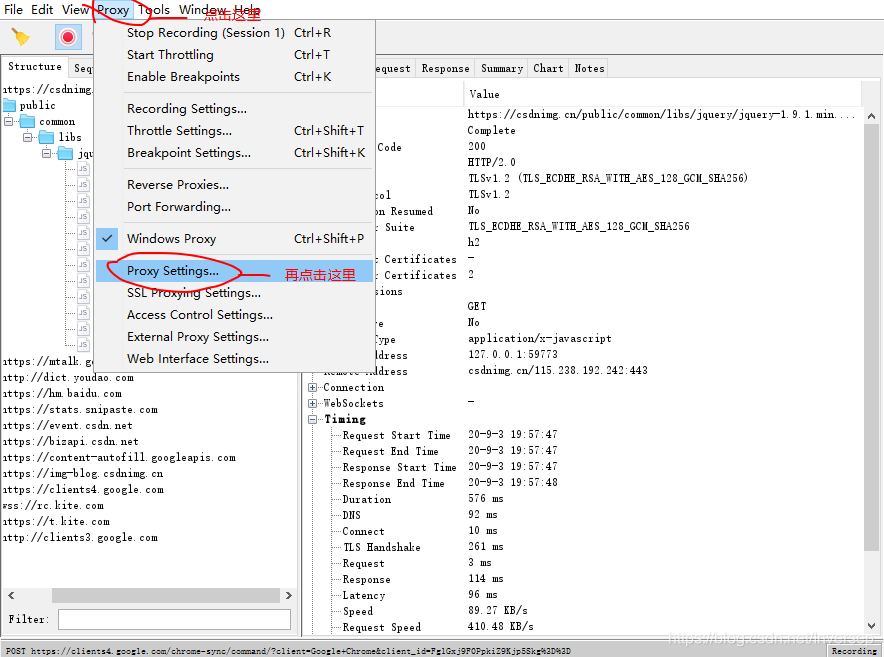Click down arrow of details scrollbar
Viewport: 884px width, 657px height.
tap(871, 626)
